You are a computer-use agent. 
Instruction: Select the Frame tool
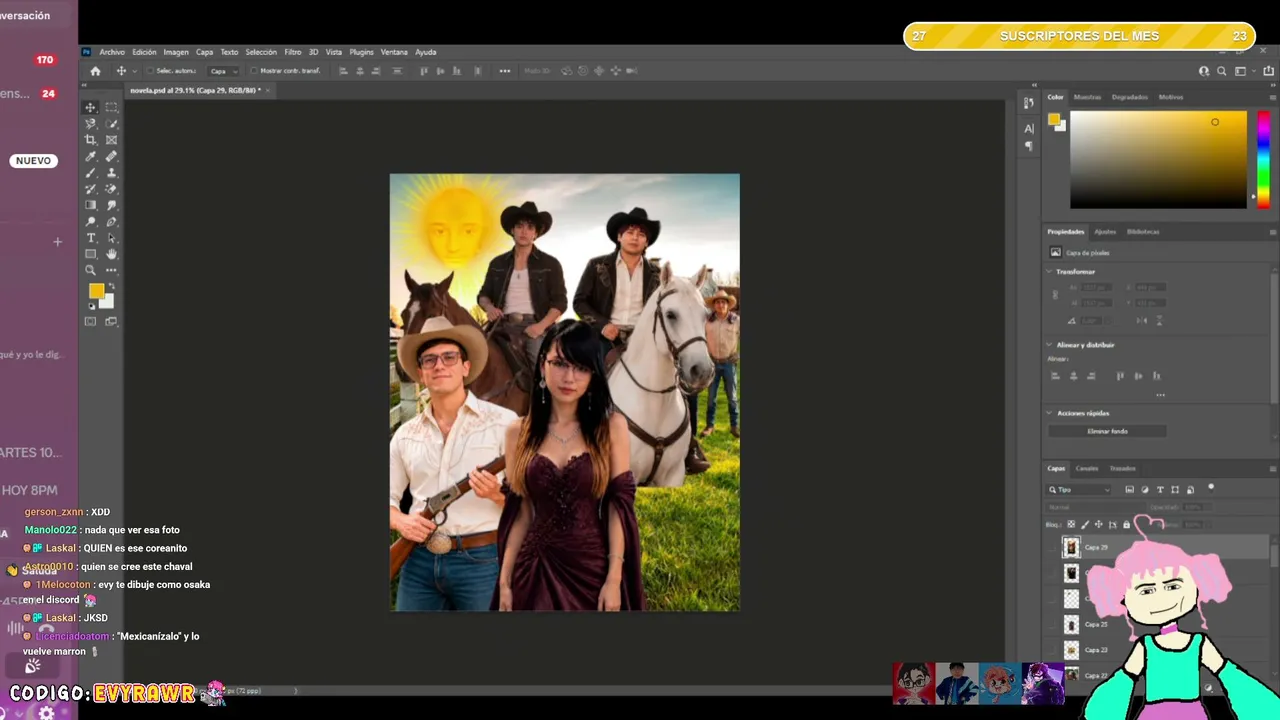[x=111, y=140]
